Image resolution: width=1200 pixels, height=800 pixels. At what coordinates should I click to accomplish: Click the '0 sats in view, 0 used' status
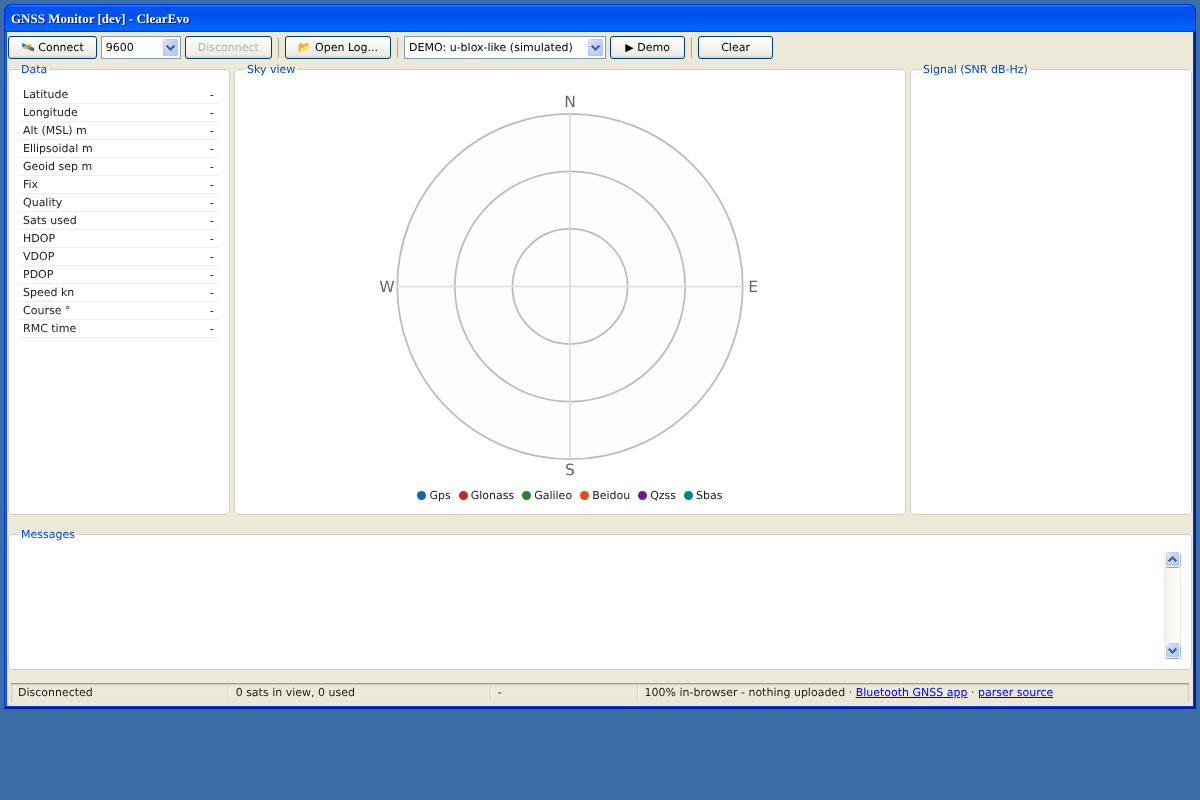359,692
